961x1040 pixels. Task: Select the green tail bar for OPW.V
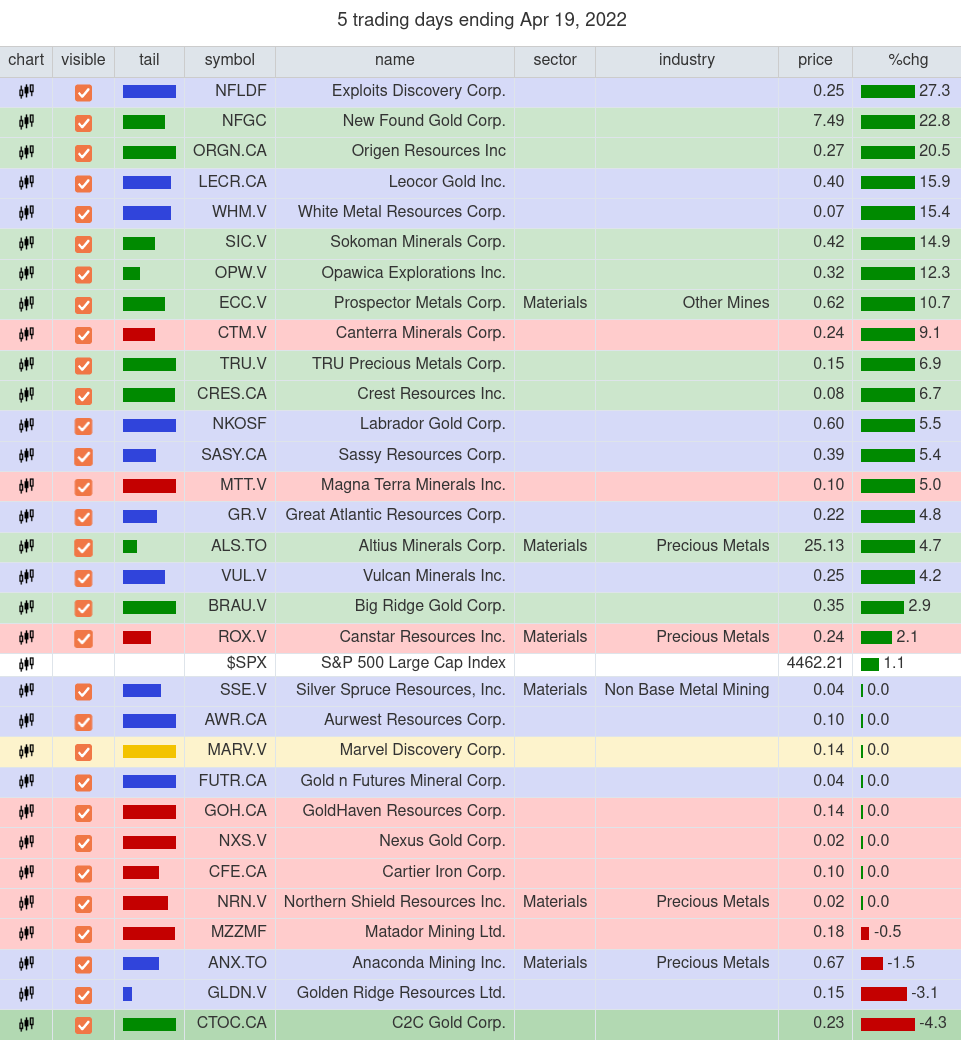[x=131, y=273]
